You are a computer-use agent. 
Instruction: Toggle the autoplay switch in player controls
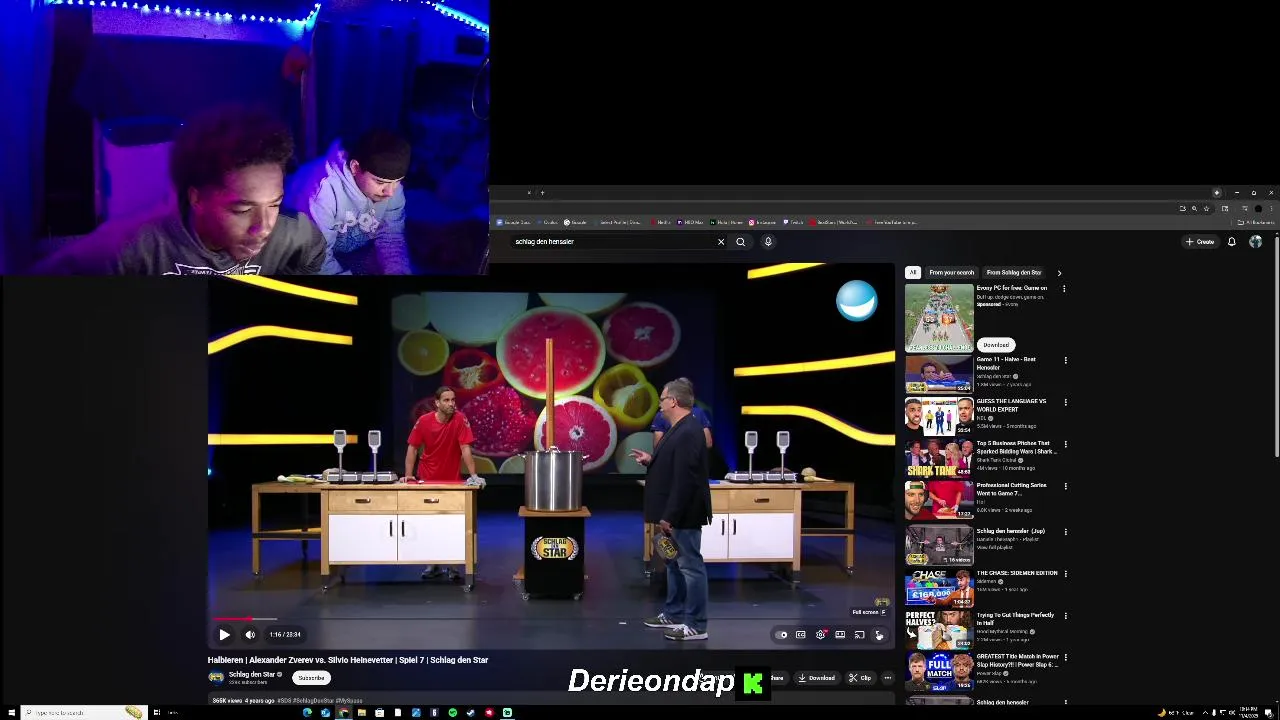click(x=782, y=634)
